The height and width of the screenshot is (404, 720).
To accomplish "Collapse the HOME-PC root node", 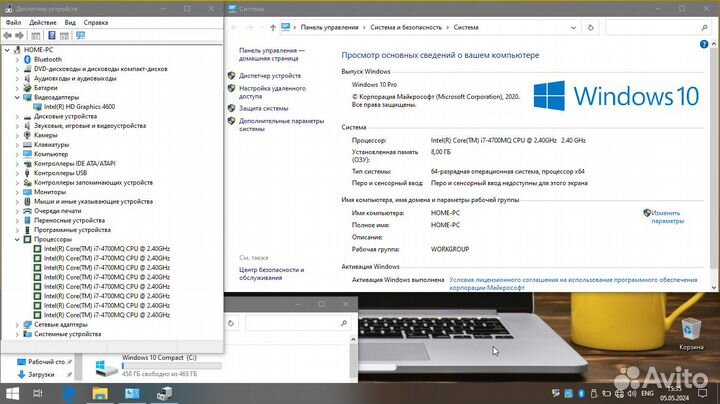I will (x=7, y=50).
